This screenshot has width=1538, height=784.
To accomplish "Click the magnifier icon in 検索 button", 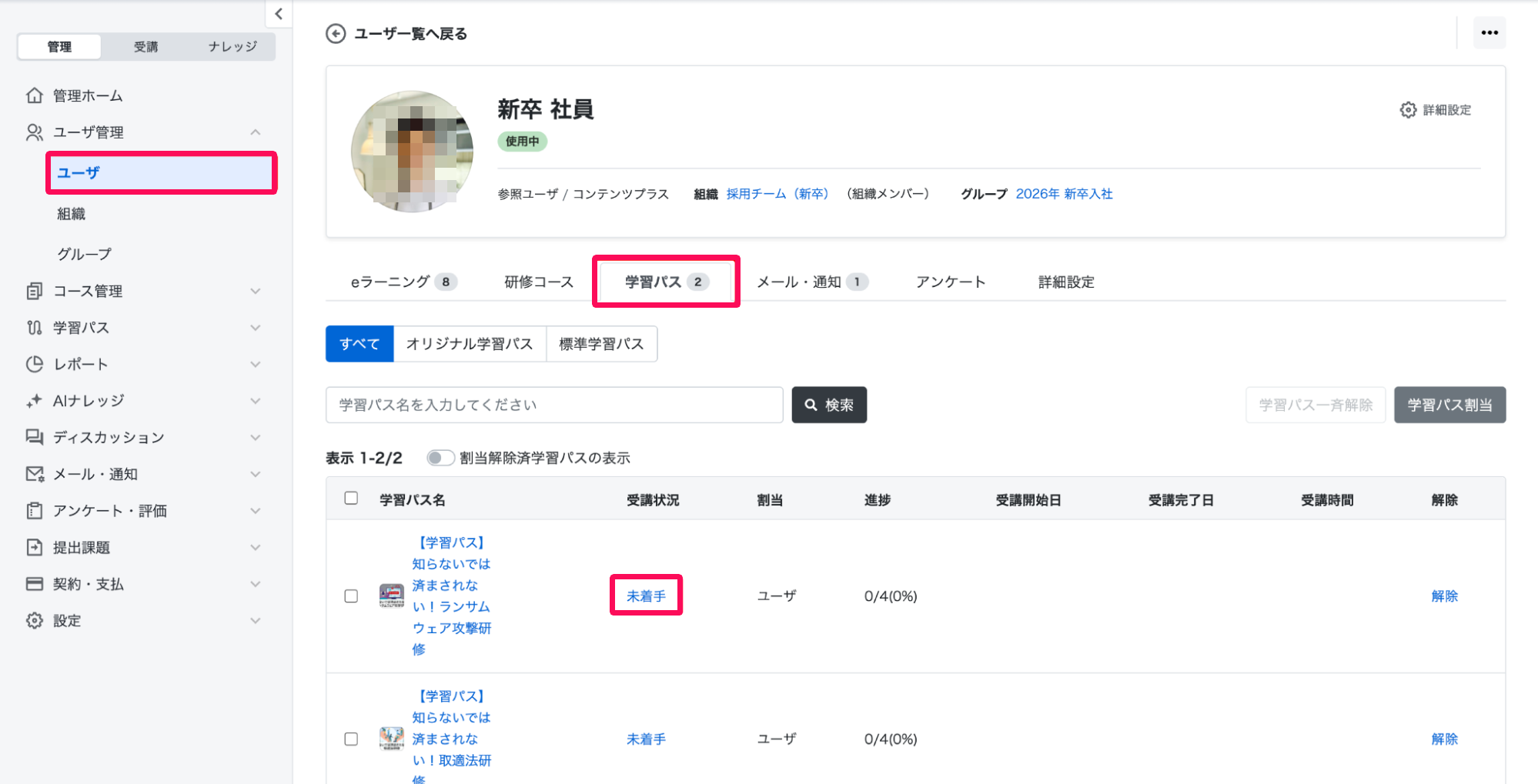I will pos(811,405).
